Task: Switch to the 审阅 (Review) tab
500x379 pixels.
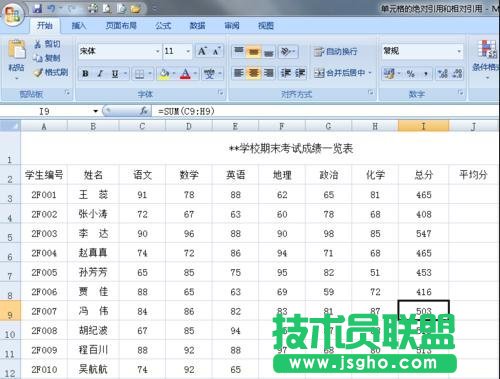Action: (232, 25)
